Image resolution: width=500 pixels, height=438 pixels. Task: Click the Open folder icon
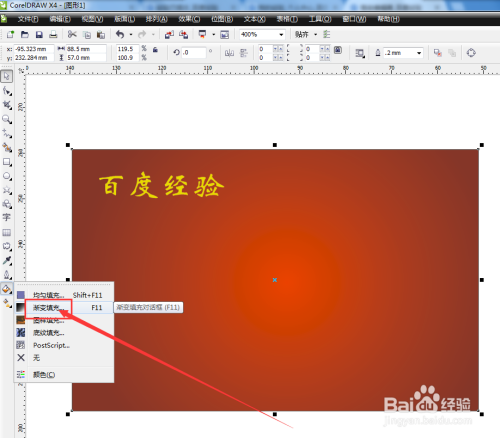(x=25, y=34)
